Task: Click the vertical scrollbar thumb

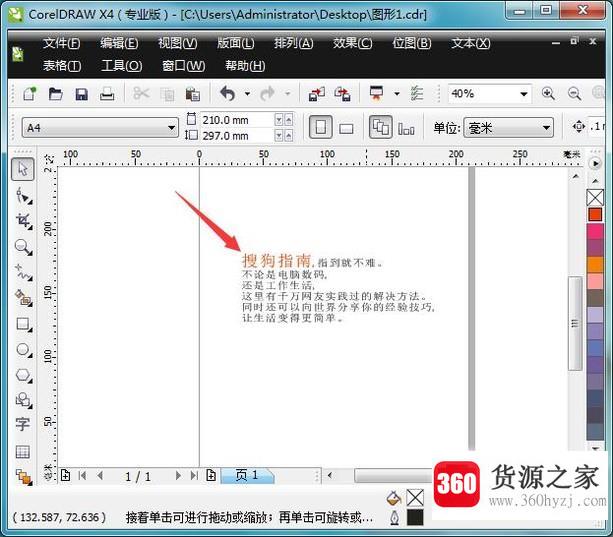Action: tap(575, 323)
